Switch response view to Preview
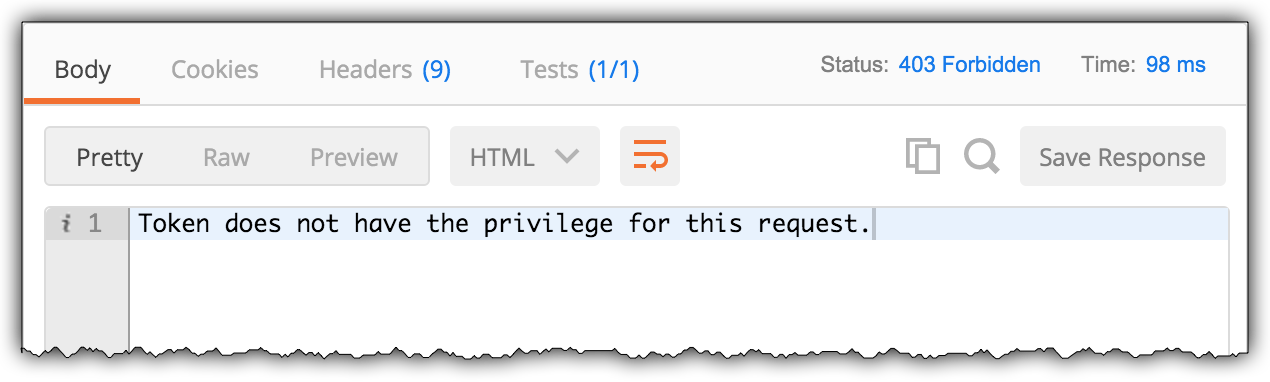This screenshot has width=1270, height=382. [x=354, y=157]
